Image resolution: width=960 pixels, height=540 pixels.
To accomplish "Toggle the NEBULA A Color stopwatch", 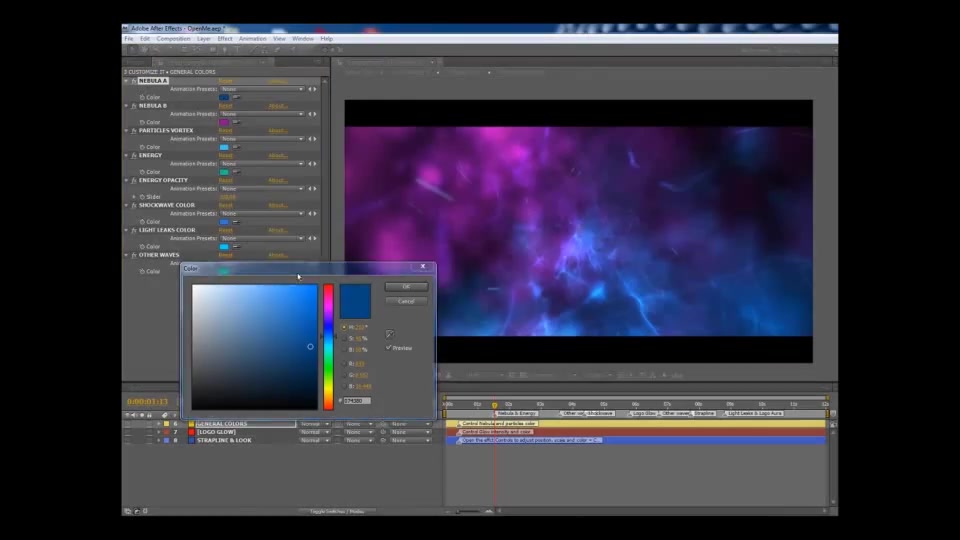I will pyautogui.click(x=142, y=97).
